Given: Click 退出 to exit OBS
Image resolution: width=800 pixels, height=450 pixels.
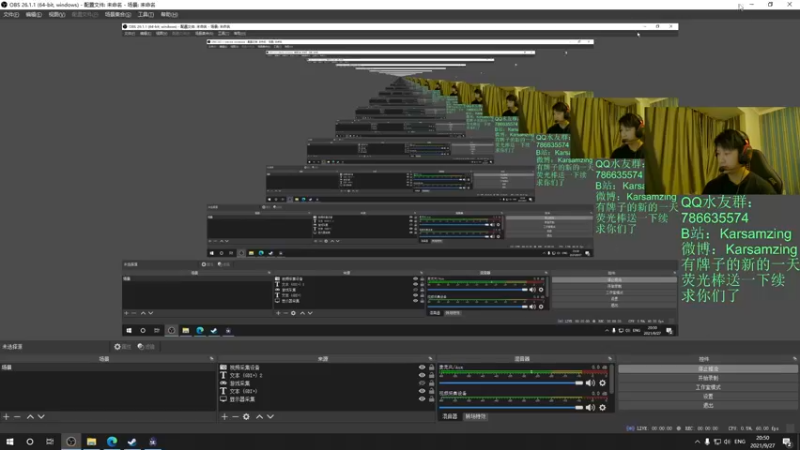Looking at the screenshot, I should 708,406.
